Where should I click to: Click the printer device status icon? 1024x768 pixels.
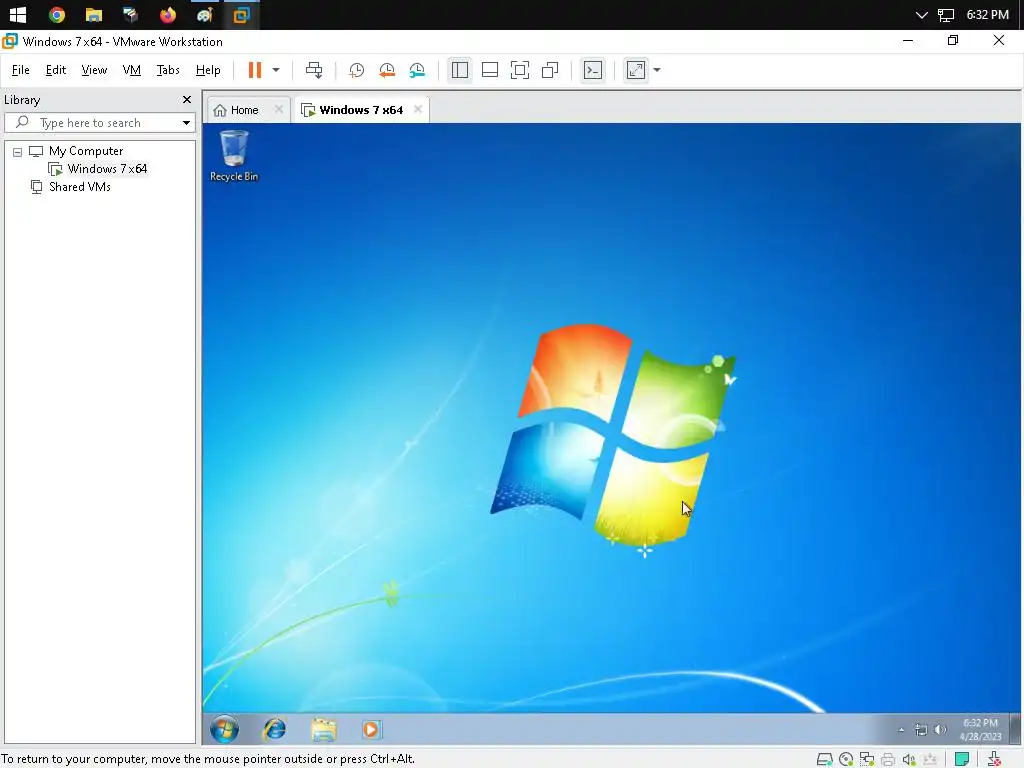point(888,759)
